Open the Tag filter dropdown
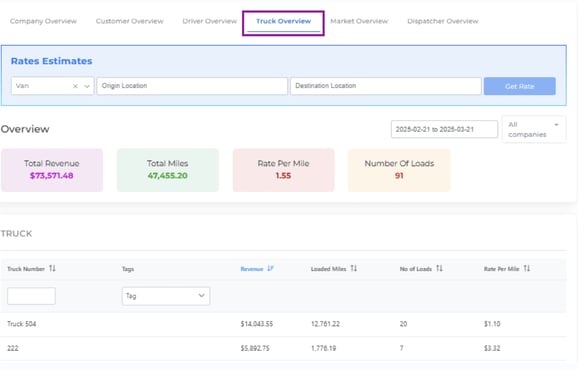The height and width of the screenshot is (370, 578). tap(166, 296)
